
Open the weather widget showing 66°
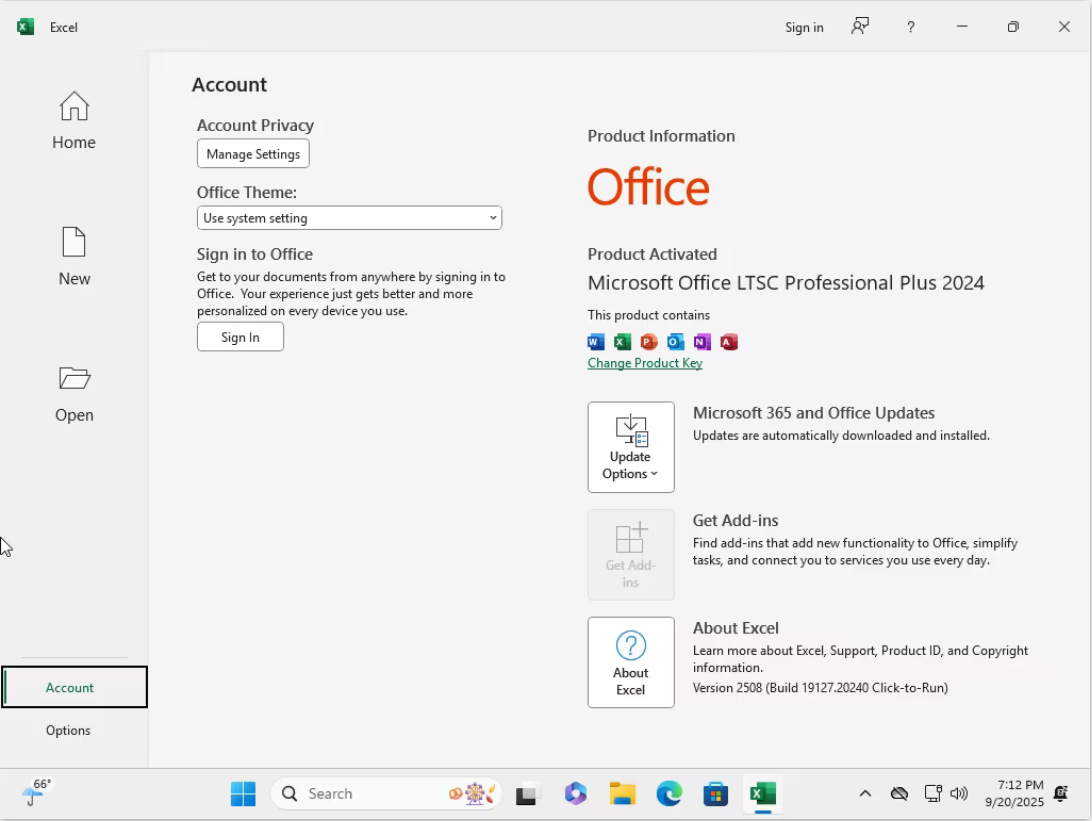tap(36, 792)
